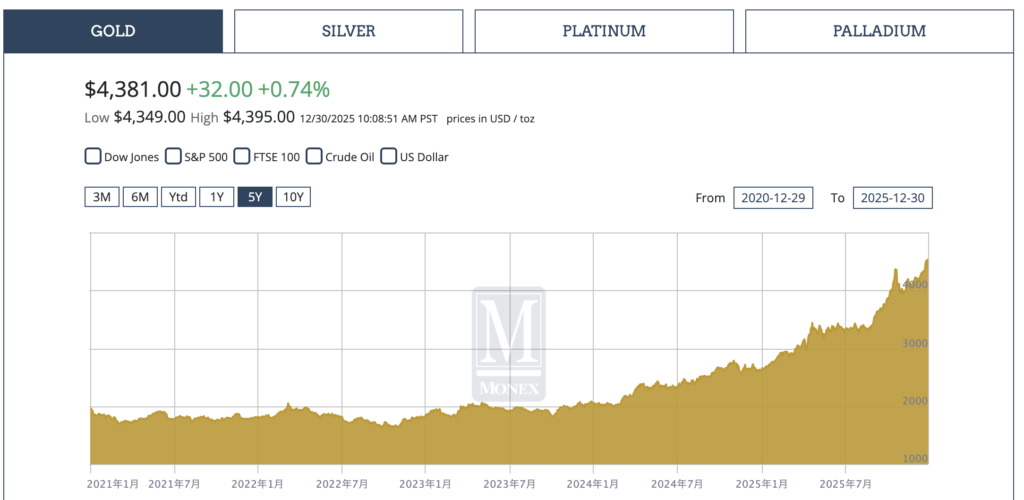Show the PALLADIUM price chart
Image resolution: width=1024 pixels, height=500 pixels.
coord(879,31)
